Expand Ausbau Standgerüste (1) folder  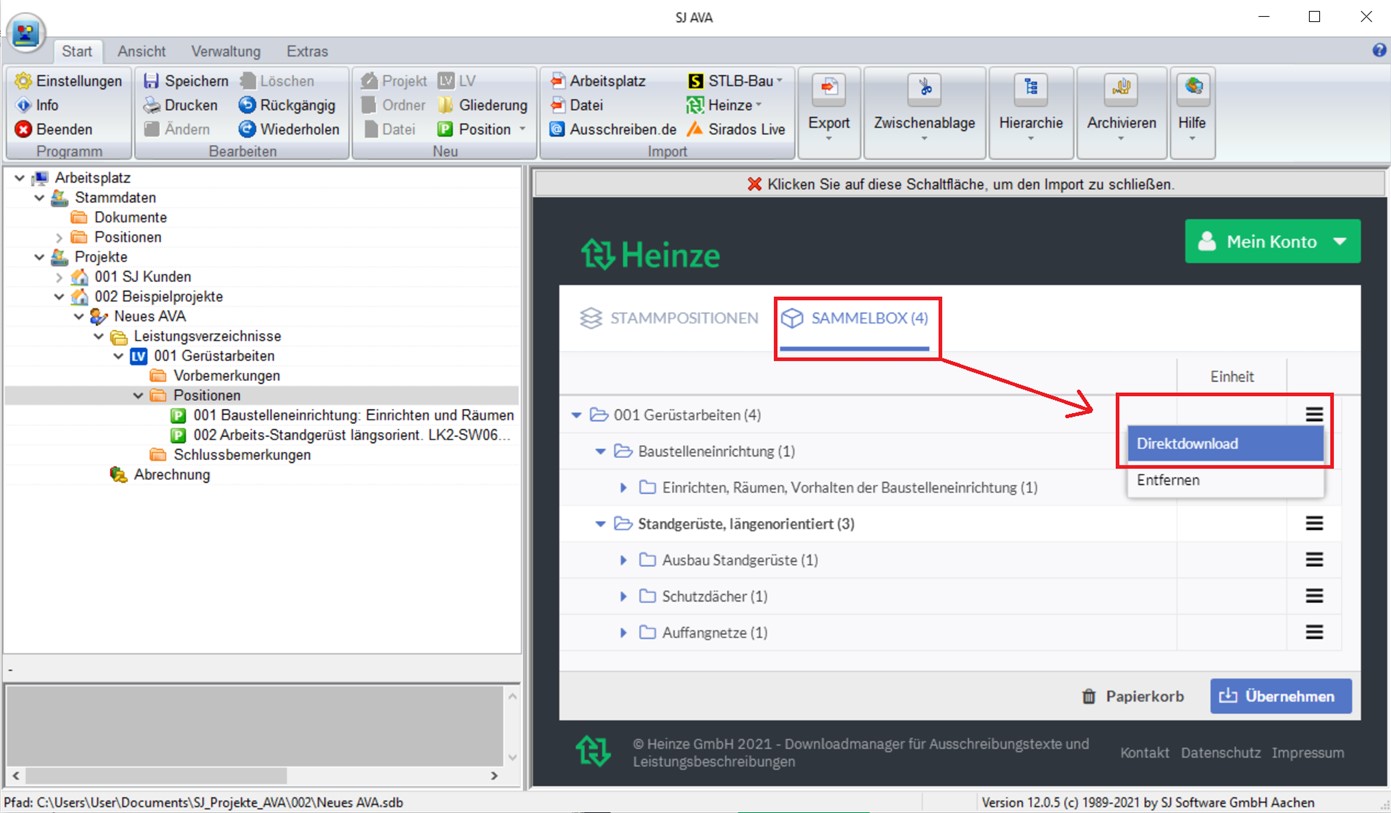point(623,560)
